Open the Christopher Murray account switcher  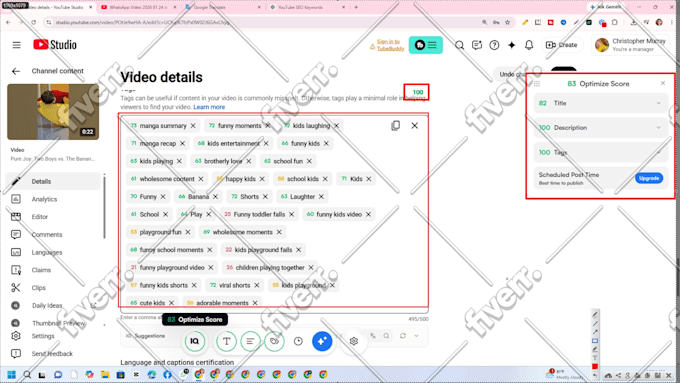pyautogui.click(x=631, y=45)
